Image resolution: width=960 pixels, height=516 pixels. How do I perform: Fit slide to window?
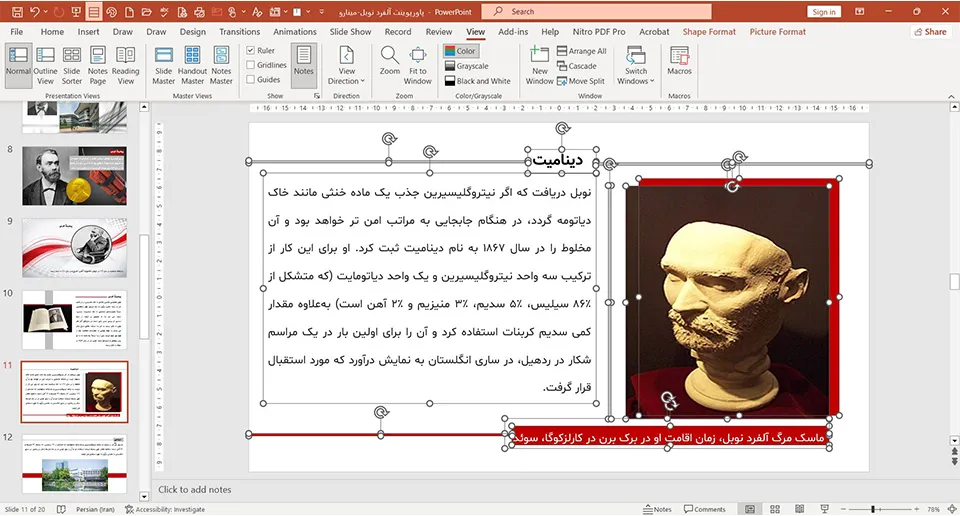418,65
